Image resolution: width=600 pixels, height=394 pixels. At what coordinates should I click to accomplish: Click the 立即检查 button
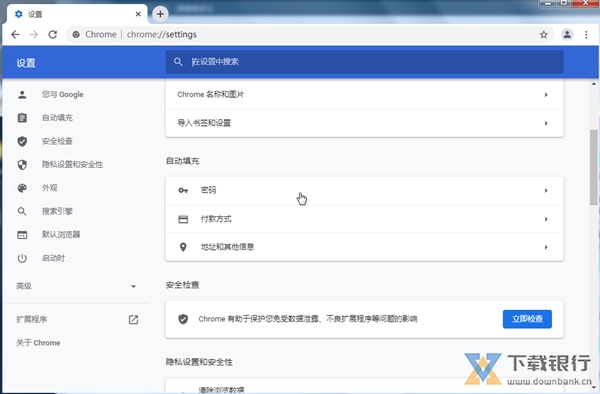pos(527,319)
